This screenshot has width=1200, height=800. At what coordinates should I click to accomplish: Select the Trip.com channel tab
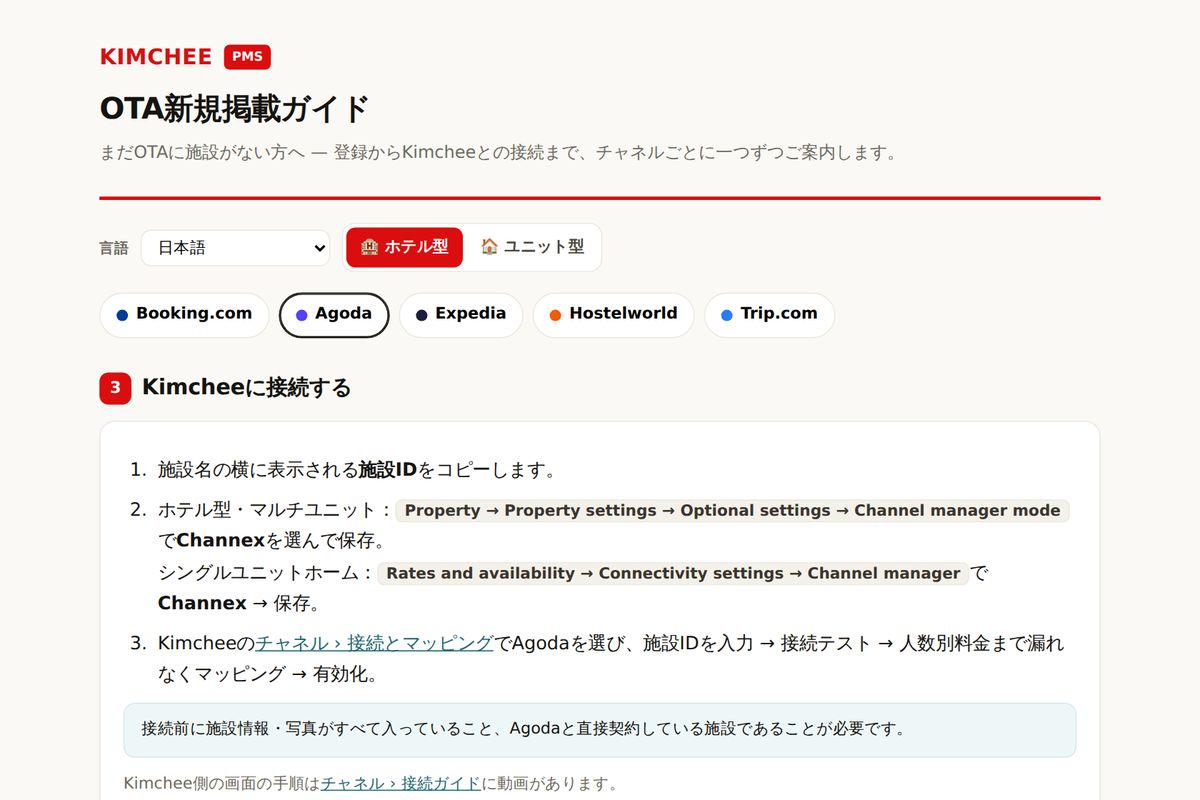click(769, 315)
